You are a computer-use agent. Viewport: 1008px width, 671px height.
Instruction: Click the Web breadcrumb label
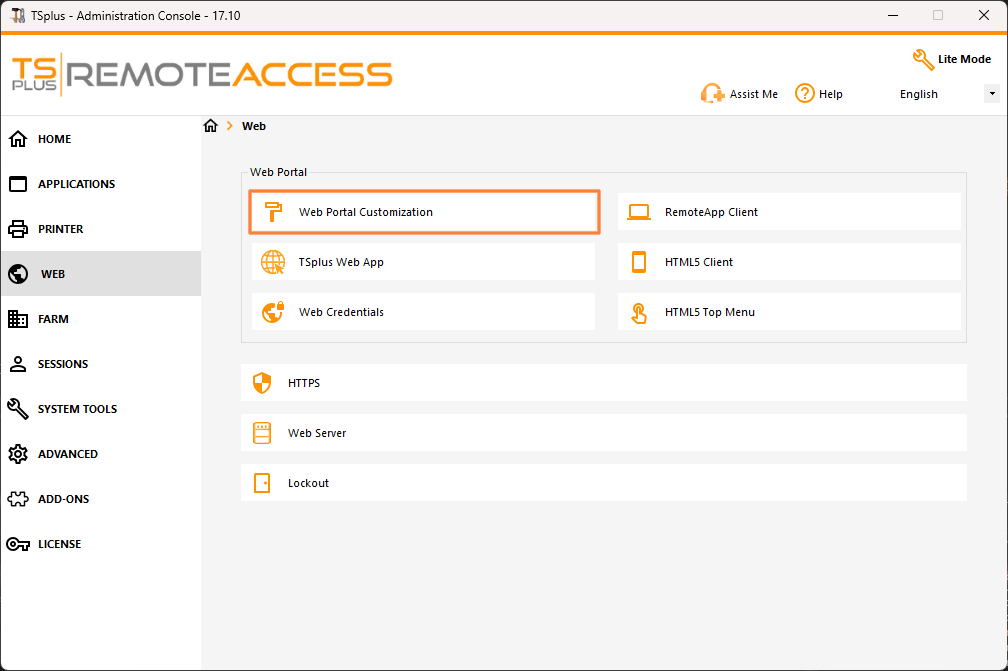tap(253, 126)
